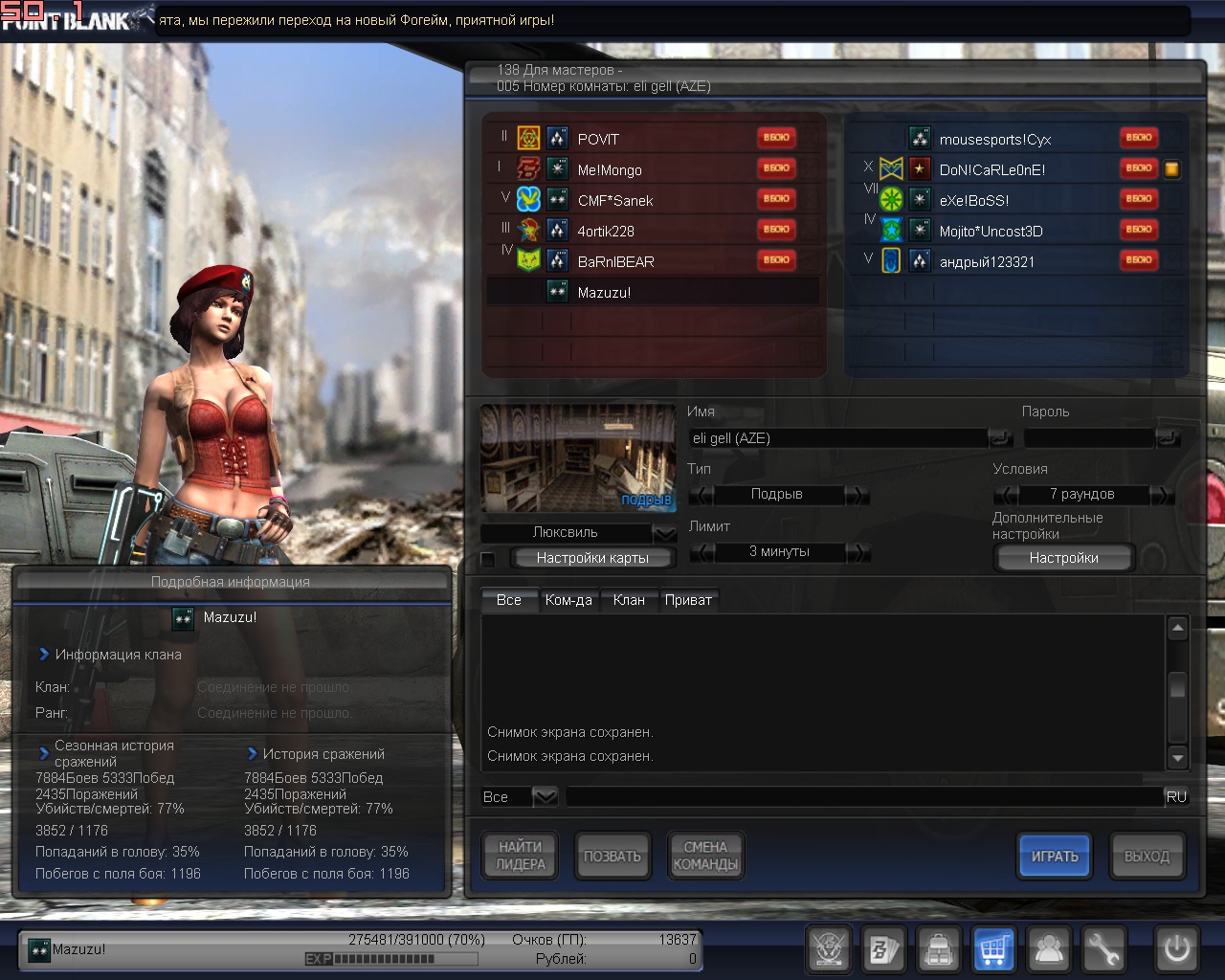Click the power exit icon
Screen dimensions: 1225x980
pyautogui.click(x=1176, y=949)
